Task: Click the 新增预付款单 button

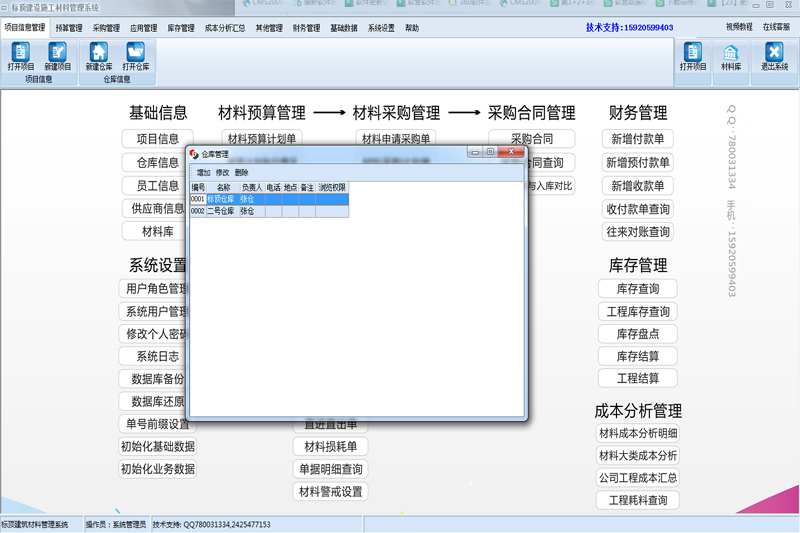Action: pos(637,163)
